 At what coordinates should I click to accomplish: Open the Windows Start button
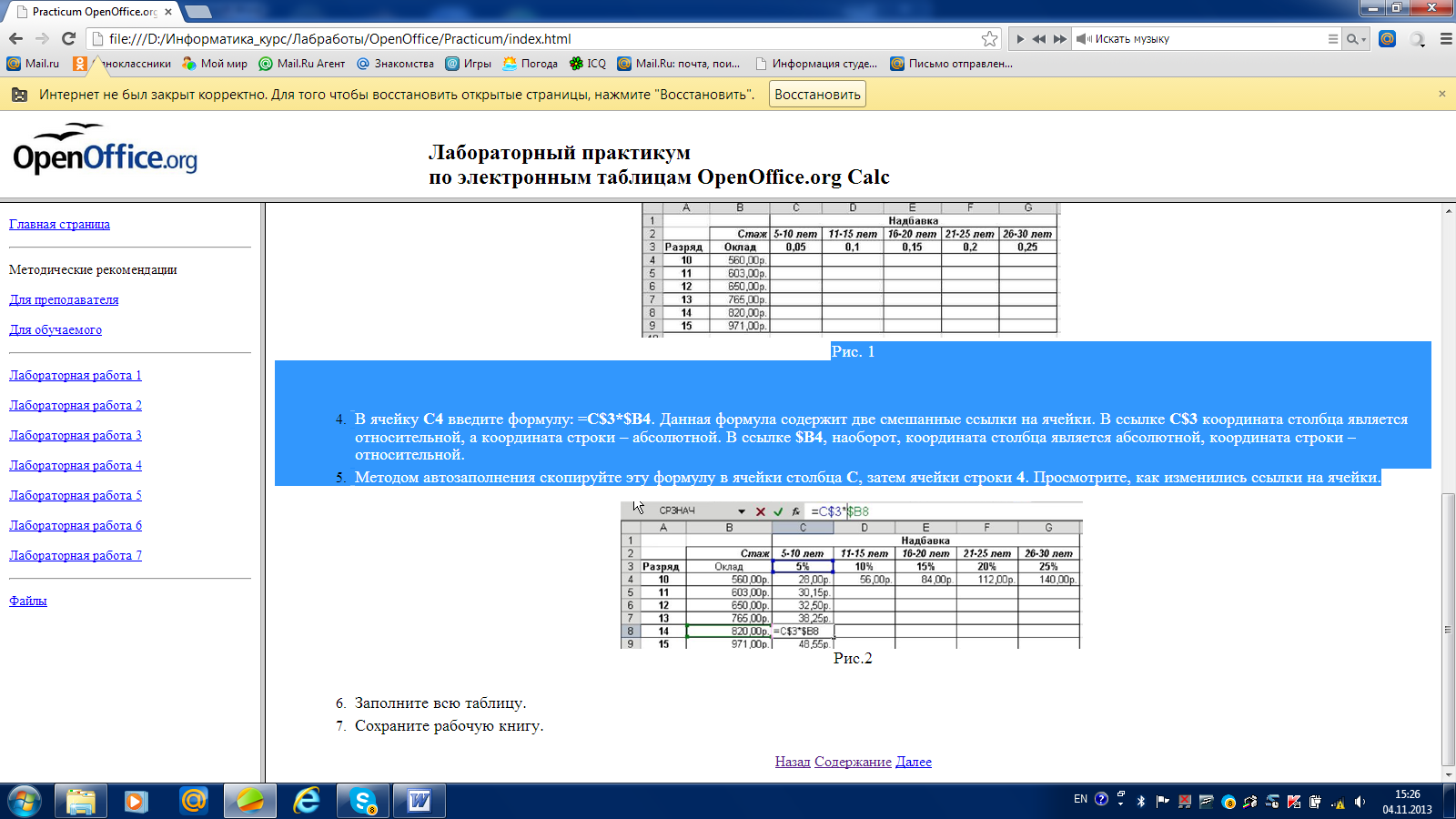pos(25,801)
